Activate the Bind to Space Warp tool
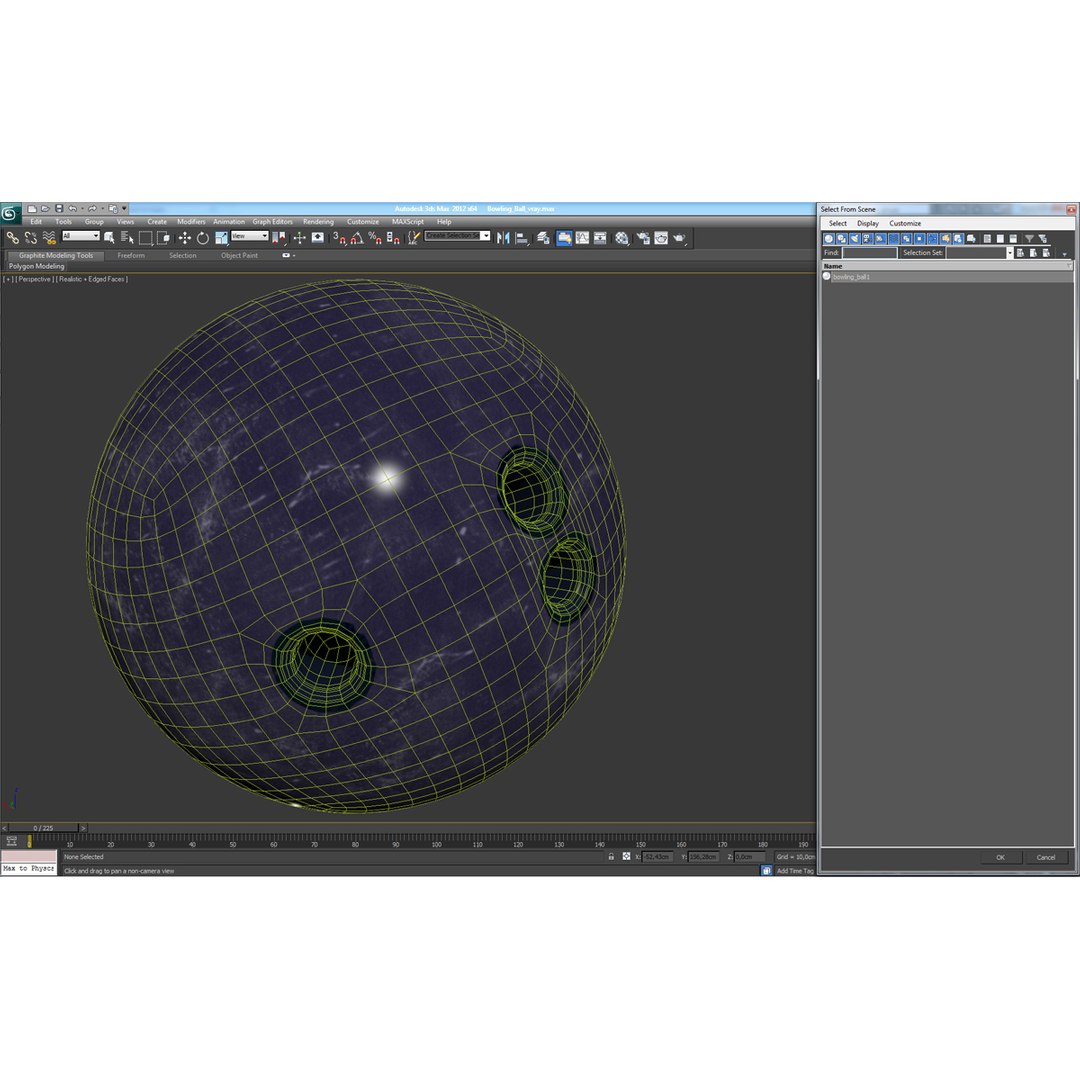 (x=49, y=238)
